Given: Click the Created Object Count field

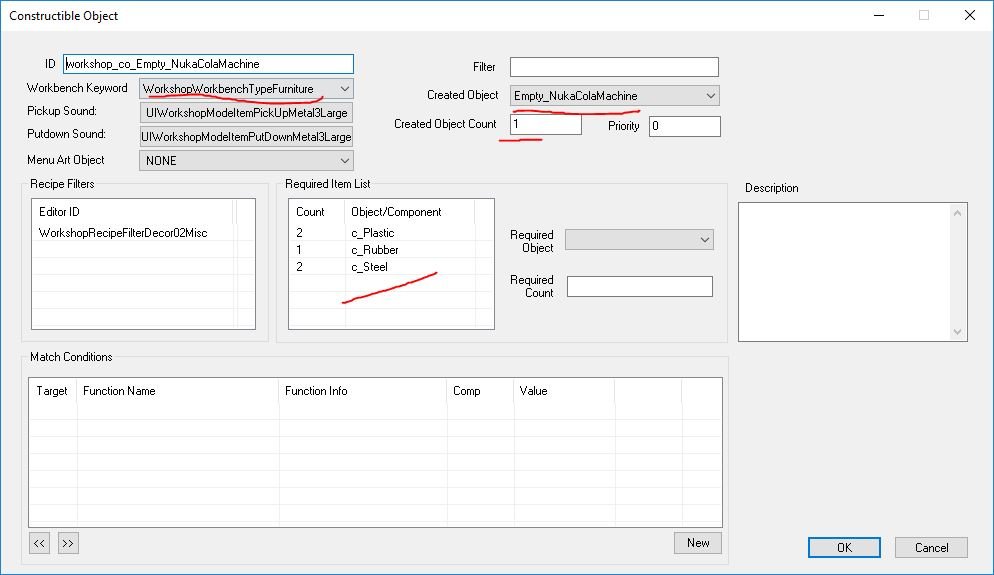Looking at the screenshot, I should click(546, 124).
